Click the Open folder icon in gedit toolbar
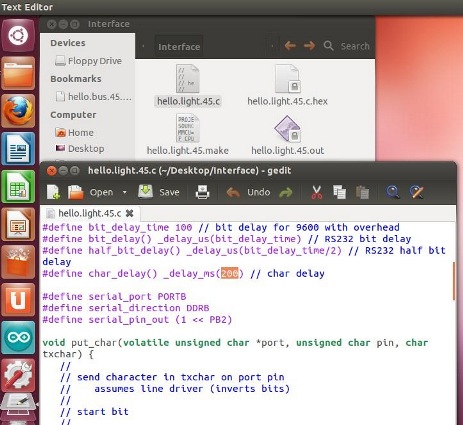Image resolution: width=463 pixels, height=425 pixels. pyautogui.click(x=76, y=192)
